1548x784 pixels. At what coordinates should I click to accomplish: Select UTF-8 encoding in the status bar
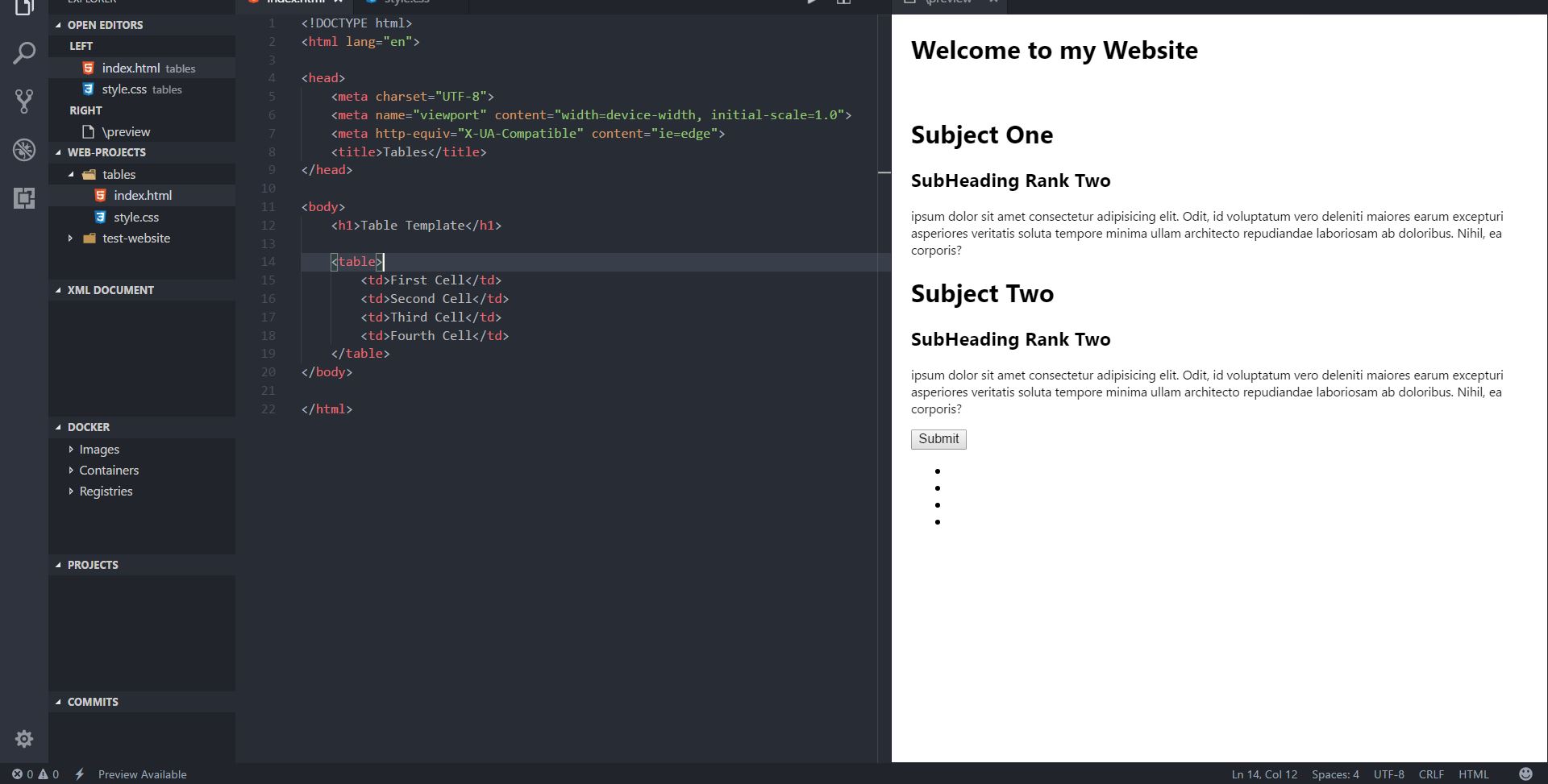pyautogui.click(x=1388, y=774)
